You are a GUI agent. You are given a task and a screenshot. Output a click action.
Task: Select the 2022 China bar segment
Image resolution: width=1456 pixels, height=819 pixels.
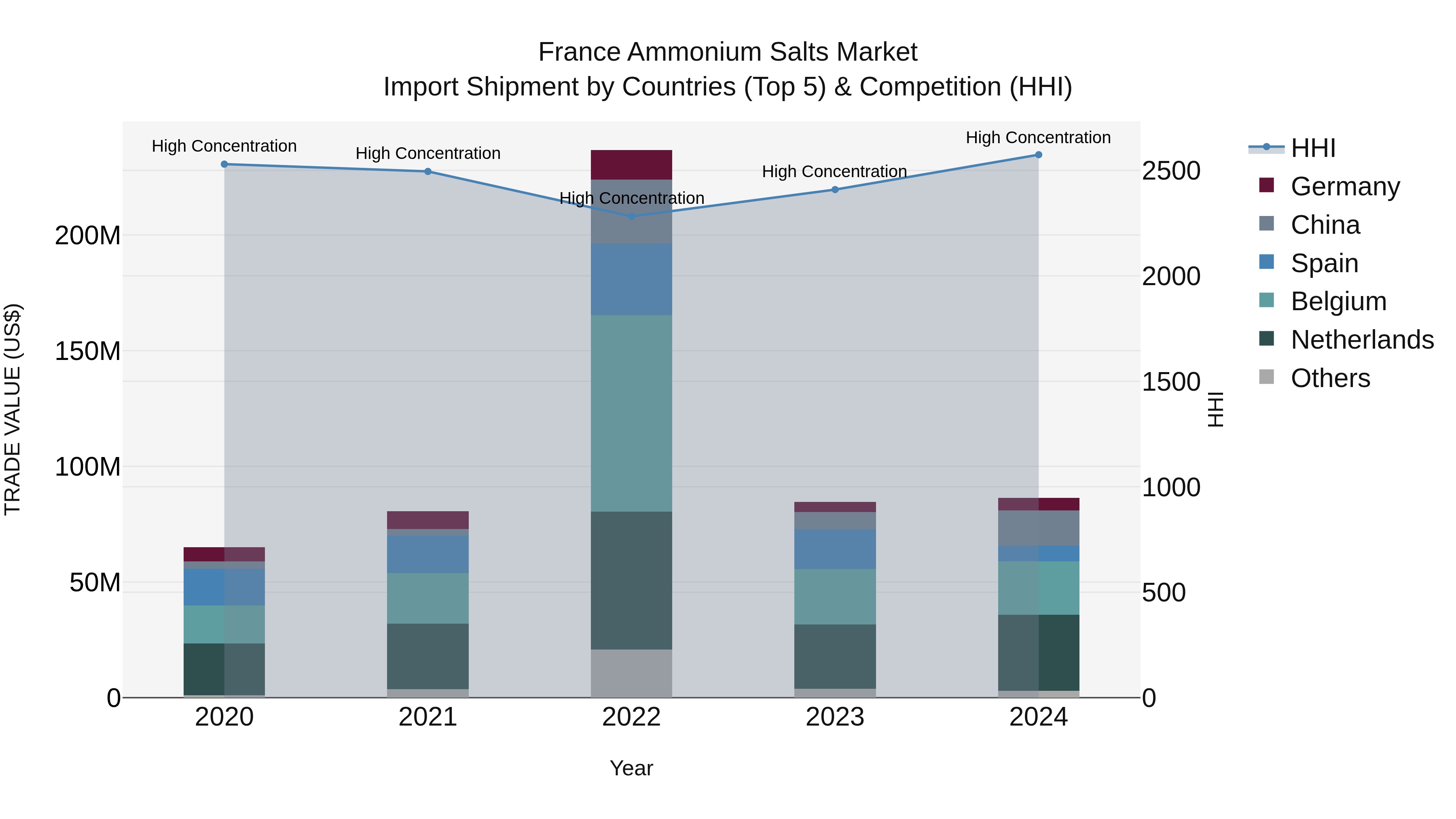631,212
